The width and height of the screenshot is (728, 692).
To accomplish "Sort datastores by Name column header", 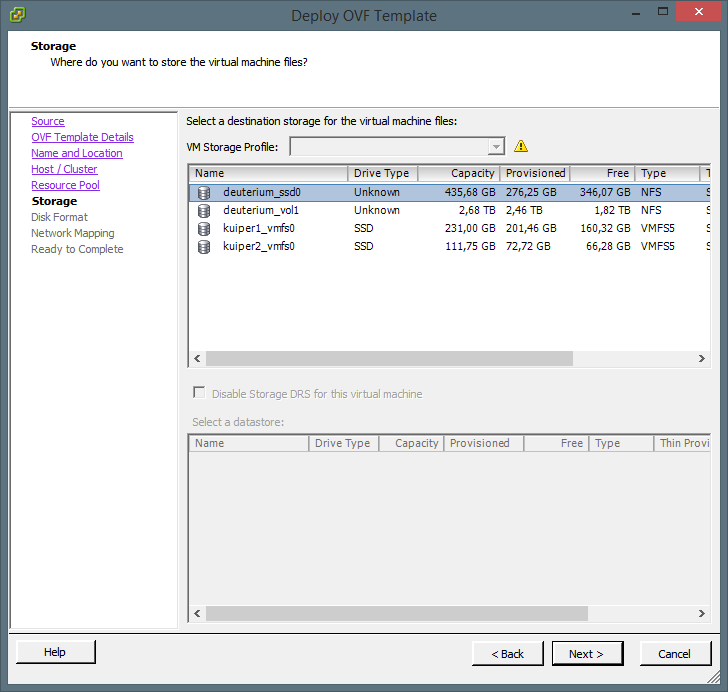I will click(267, 173).
